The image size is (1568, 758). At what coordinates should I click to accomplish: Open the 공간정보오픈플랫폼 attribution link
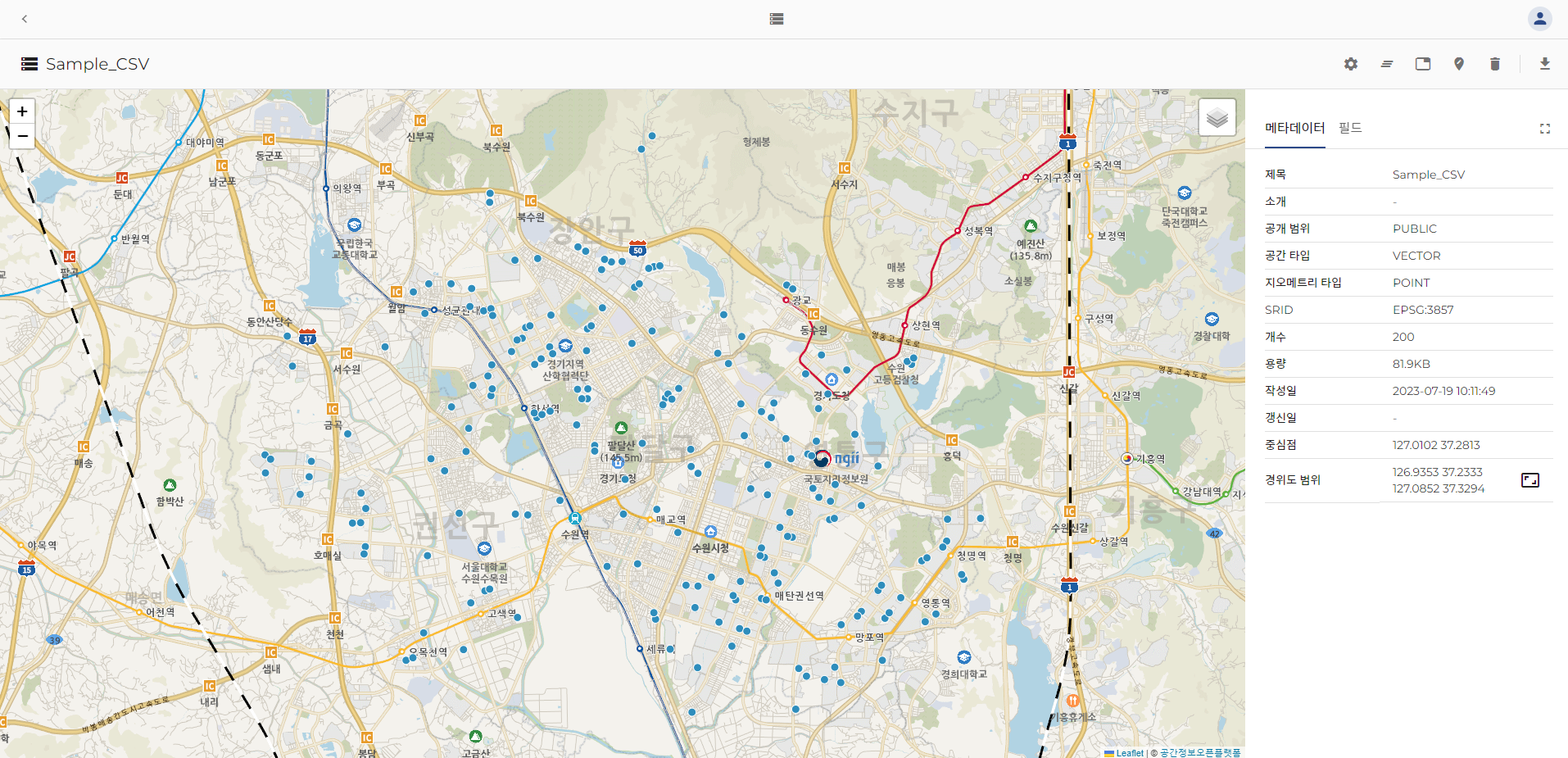click(x=1200, y=753)
